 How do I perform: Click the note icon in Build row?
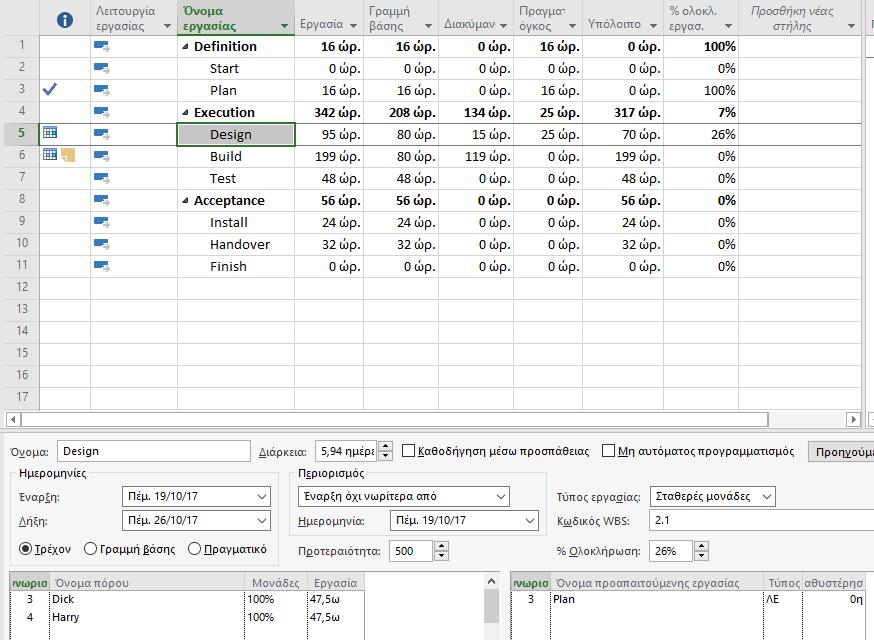(x=68, y=155)
